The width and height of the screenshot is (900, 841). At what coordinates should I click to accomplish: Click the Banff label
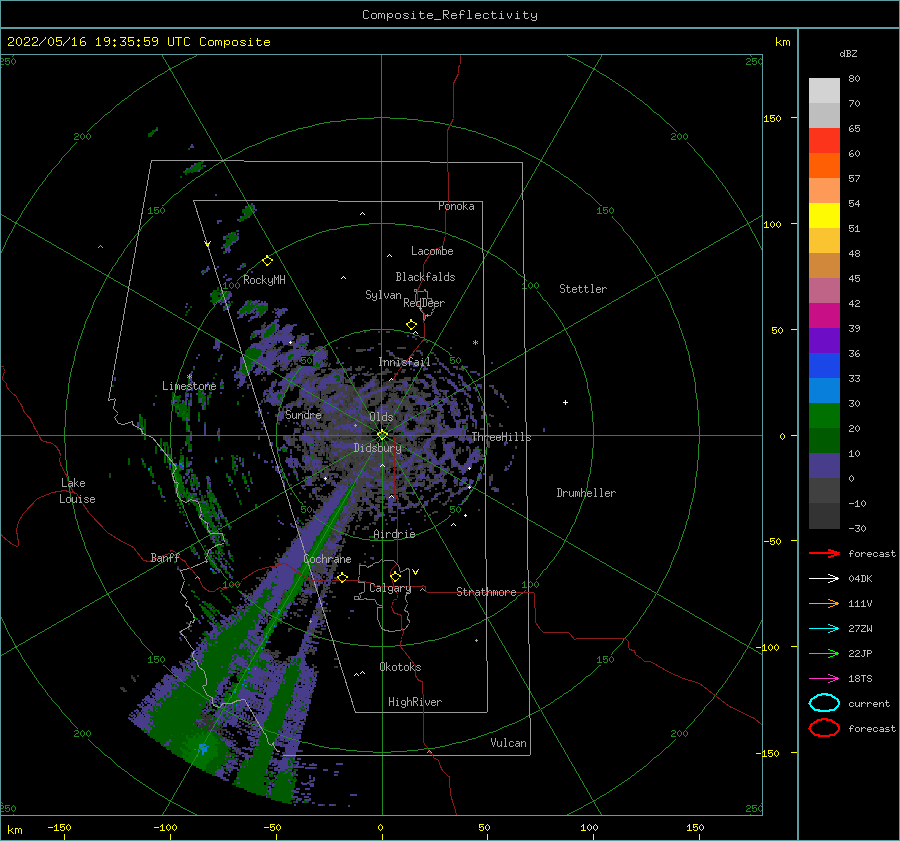[x=165, y=557]
